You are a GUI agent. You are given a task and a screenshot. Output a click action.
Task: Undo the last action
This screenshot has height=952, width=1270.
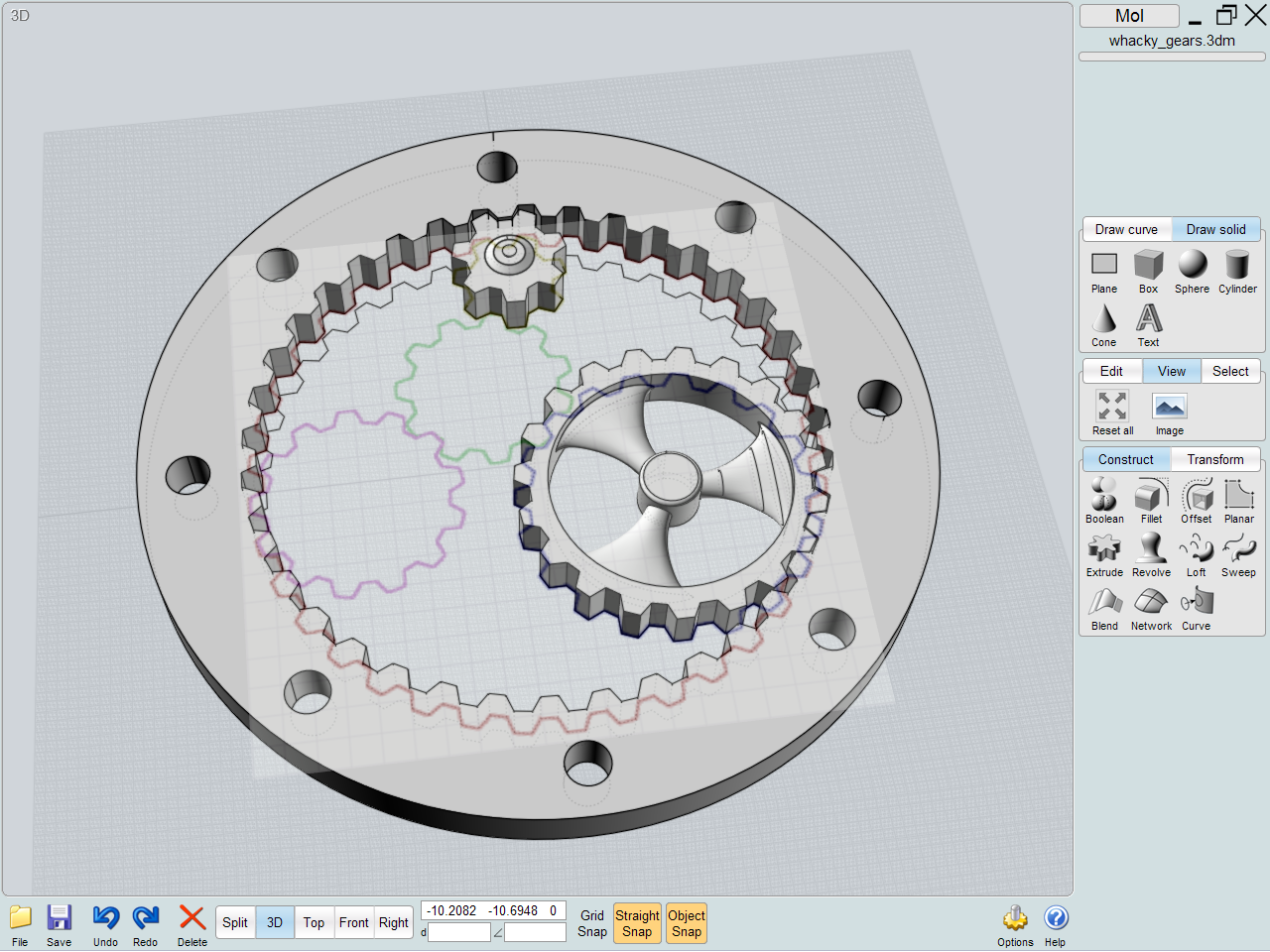coord(104,922)
